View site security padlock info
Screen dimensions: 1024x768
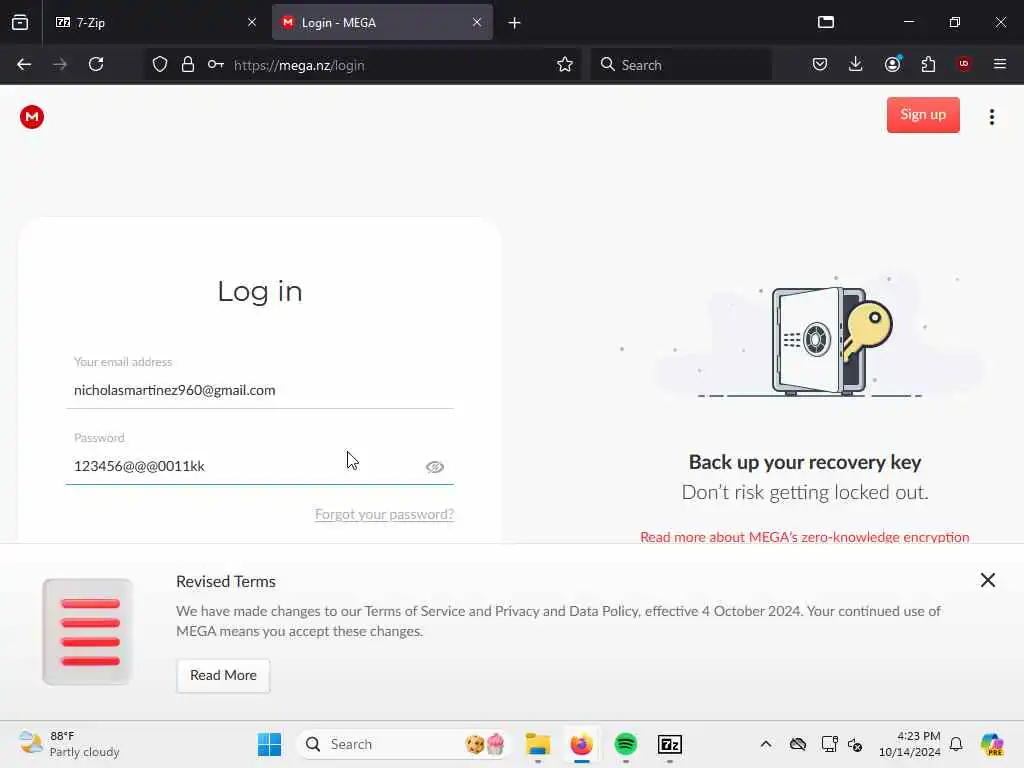pyautogui.click(x=188, y=65)
